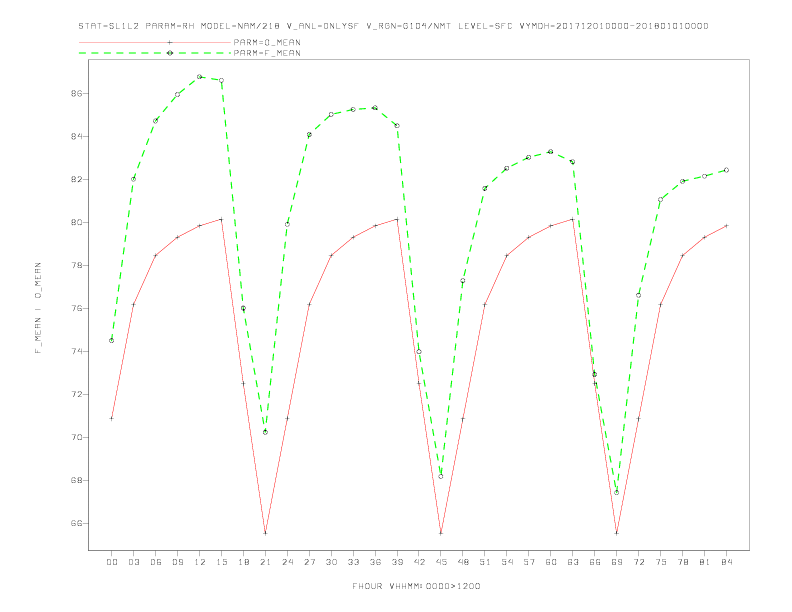Image resolution: width=792 pixels, height=612 pixels.
Task: Click the x-axis tick label 48
Action: [463, 562]
